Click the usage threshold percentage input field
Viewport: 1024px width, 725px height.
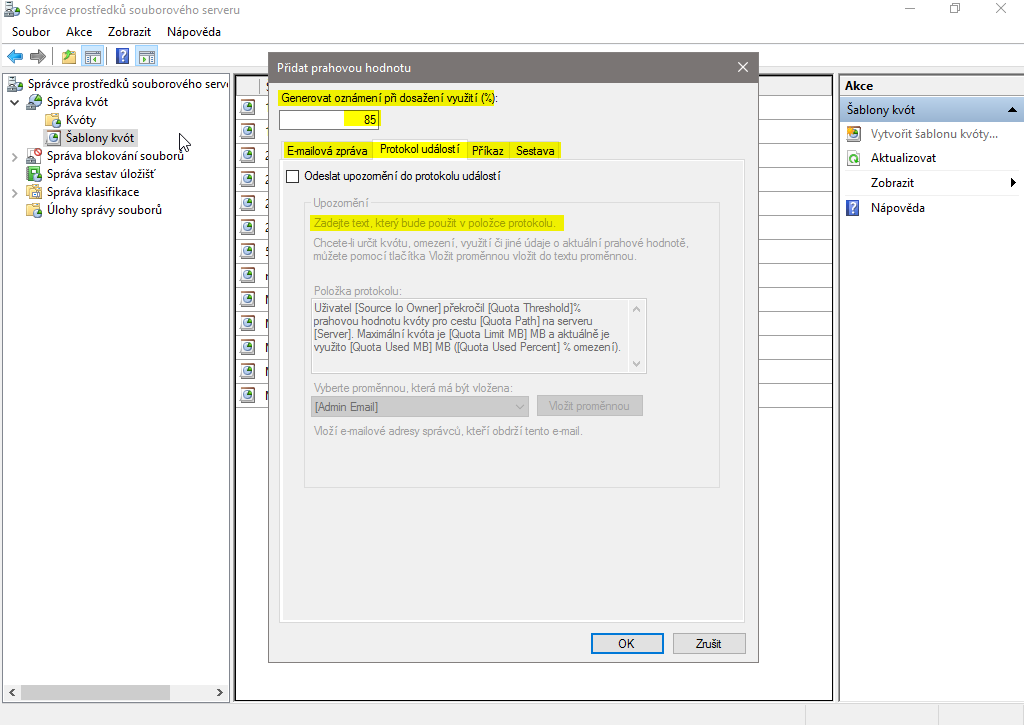328,119
